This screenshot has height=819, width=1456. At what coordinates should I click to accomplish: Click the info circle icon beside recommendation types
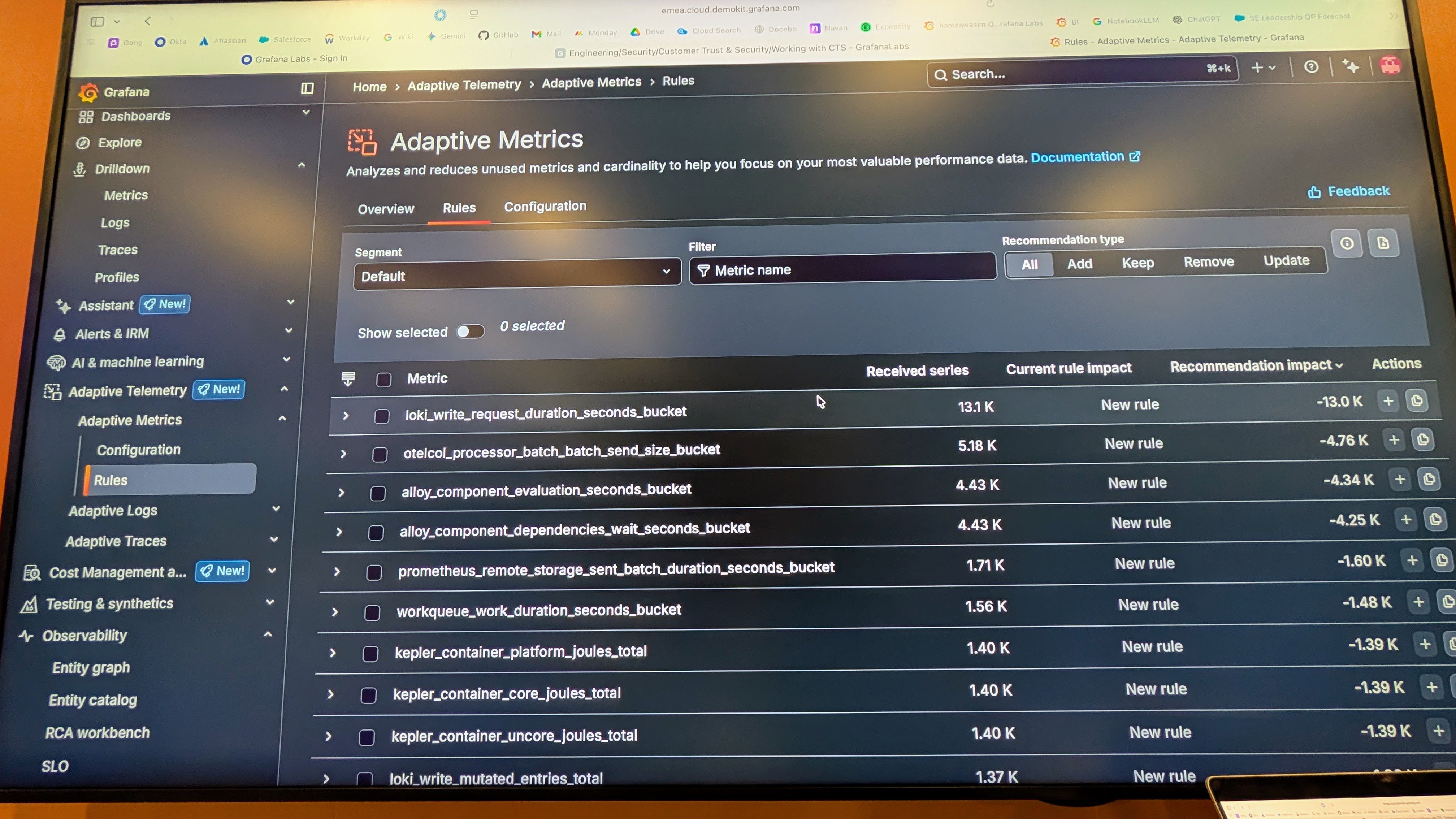pyautogui.click(x=1346, y=244)
